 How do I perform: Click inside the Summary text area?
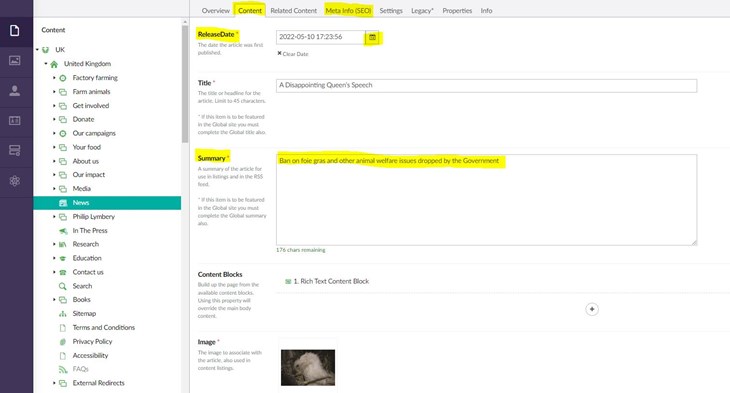pyautogui.click(x=486, y=200)
